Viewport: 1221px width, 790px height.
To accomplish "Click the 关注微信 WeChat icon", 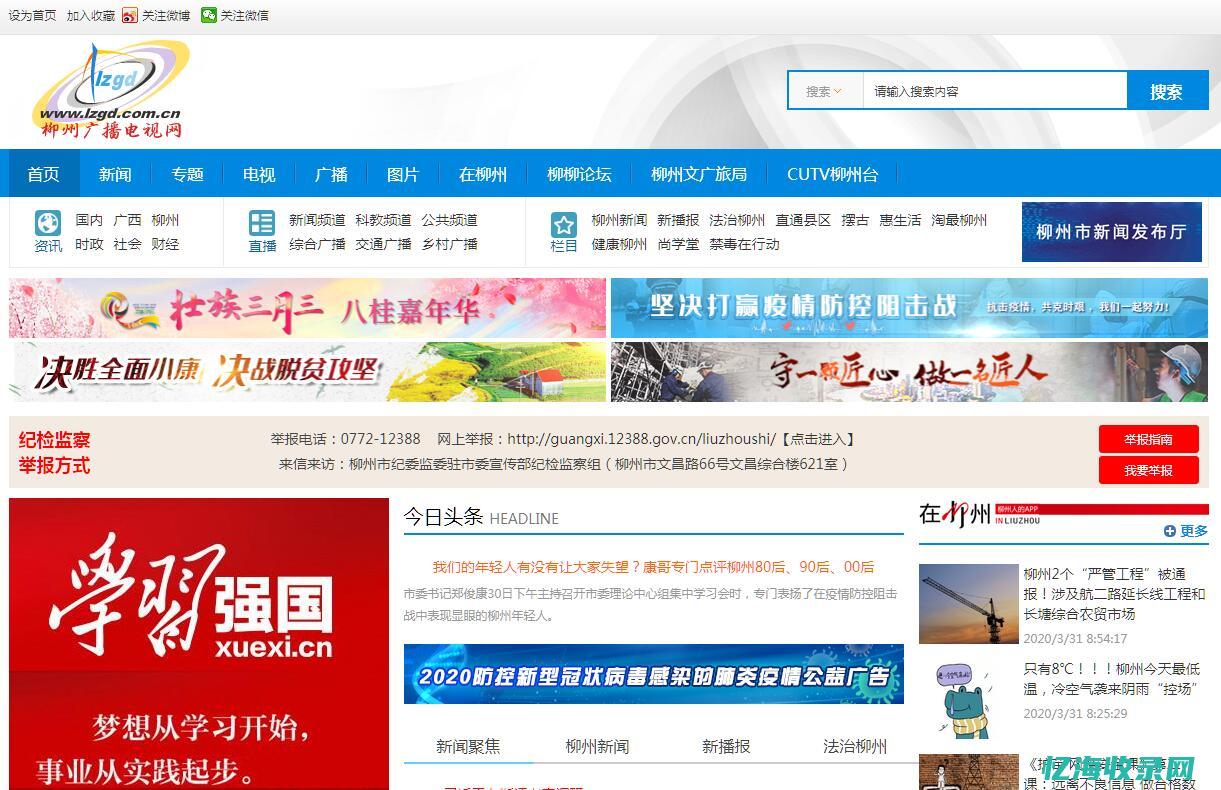I will [208, 15].
